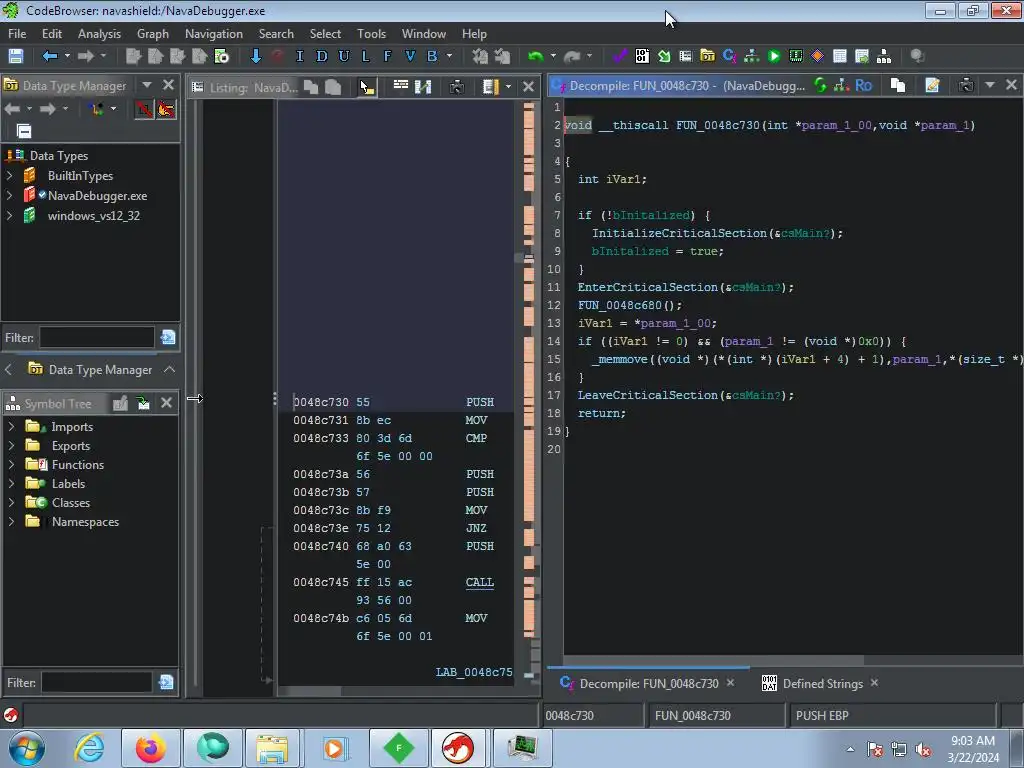
Task: Toggle the 'Ro' read-only decompiler button
Action: [x=863, y=85]
